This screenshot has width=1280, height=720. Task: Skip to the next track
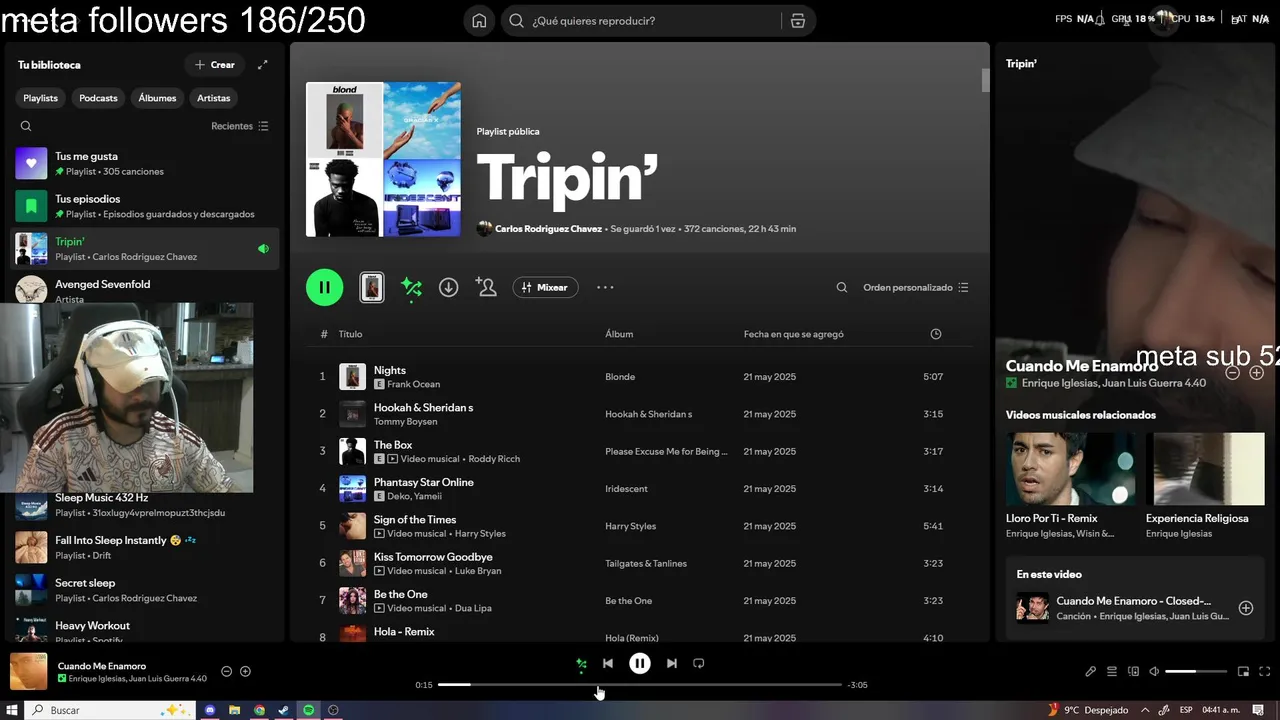(x=672, y=663)
